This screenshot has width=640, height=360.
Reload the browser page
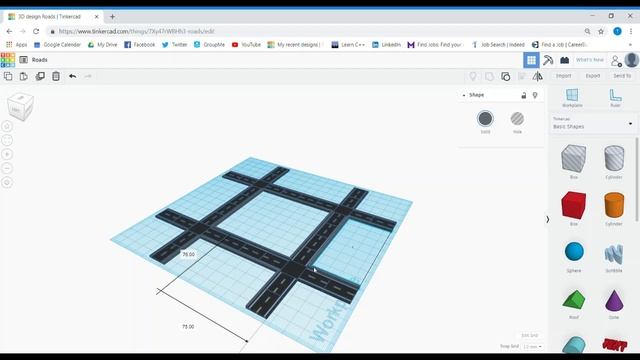pyautogui.click(x=36, y=31)
